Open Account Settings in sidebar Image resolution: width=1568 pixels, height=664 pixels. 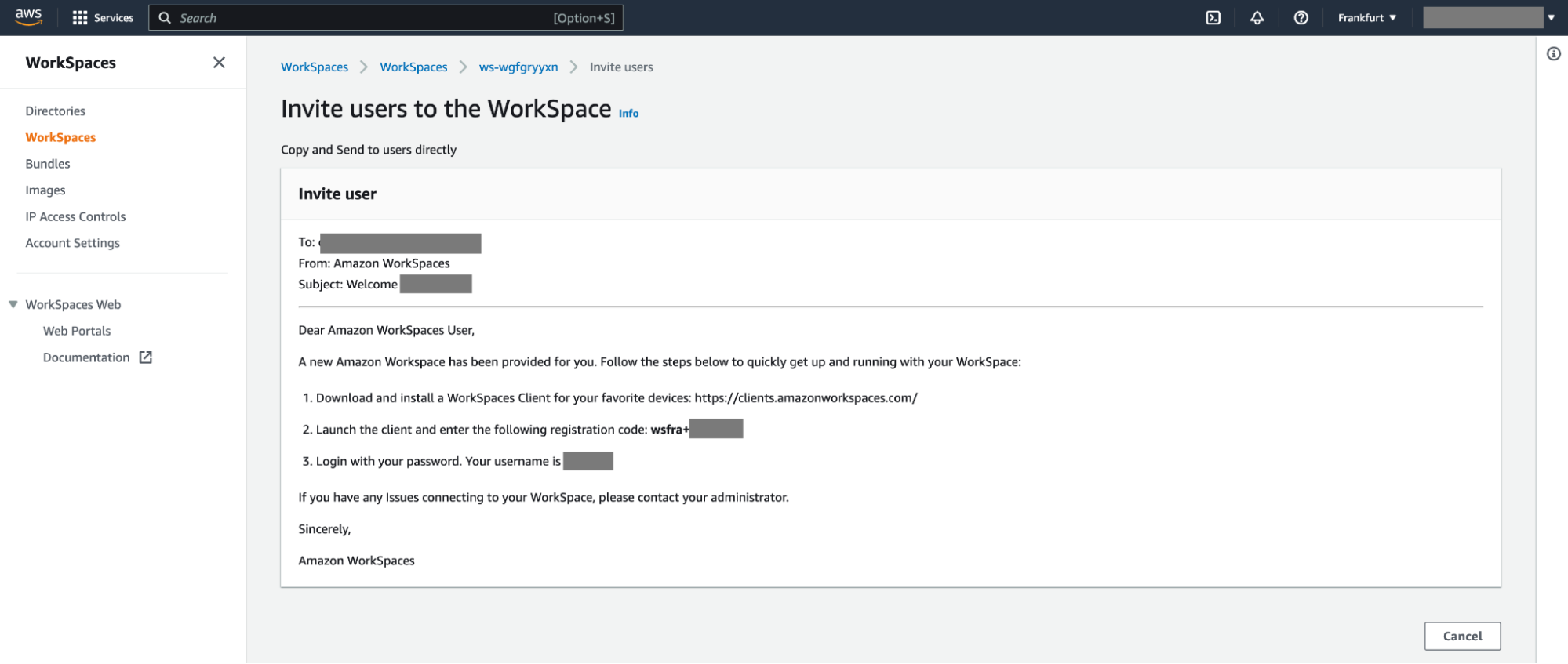[72, 243]
